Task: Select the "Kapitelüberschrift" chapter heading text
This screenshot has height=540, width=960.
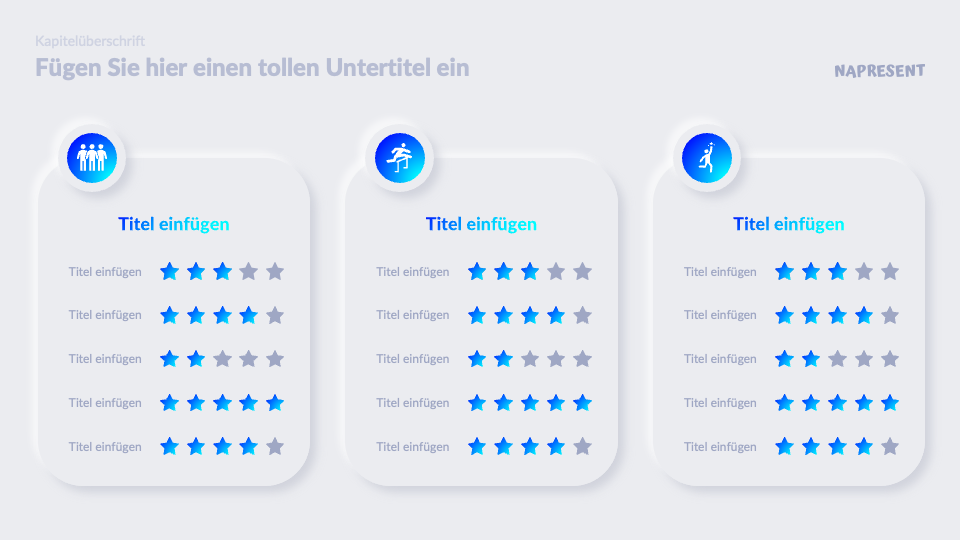Action: [x=90, y=41]
